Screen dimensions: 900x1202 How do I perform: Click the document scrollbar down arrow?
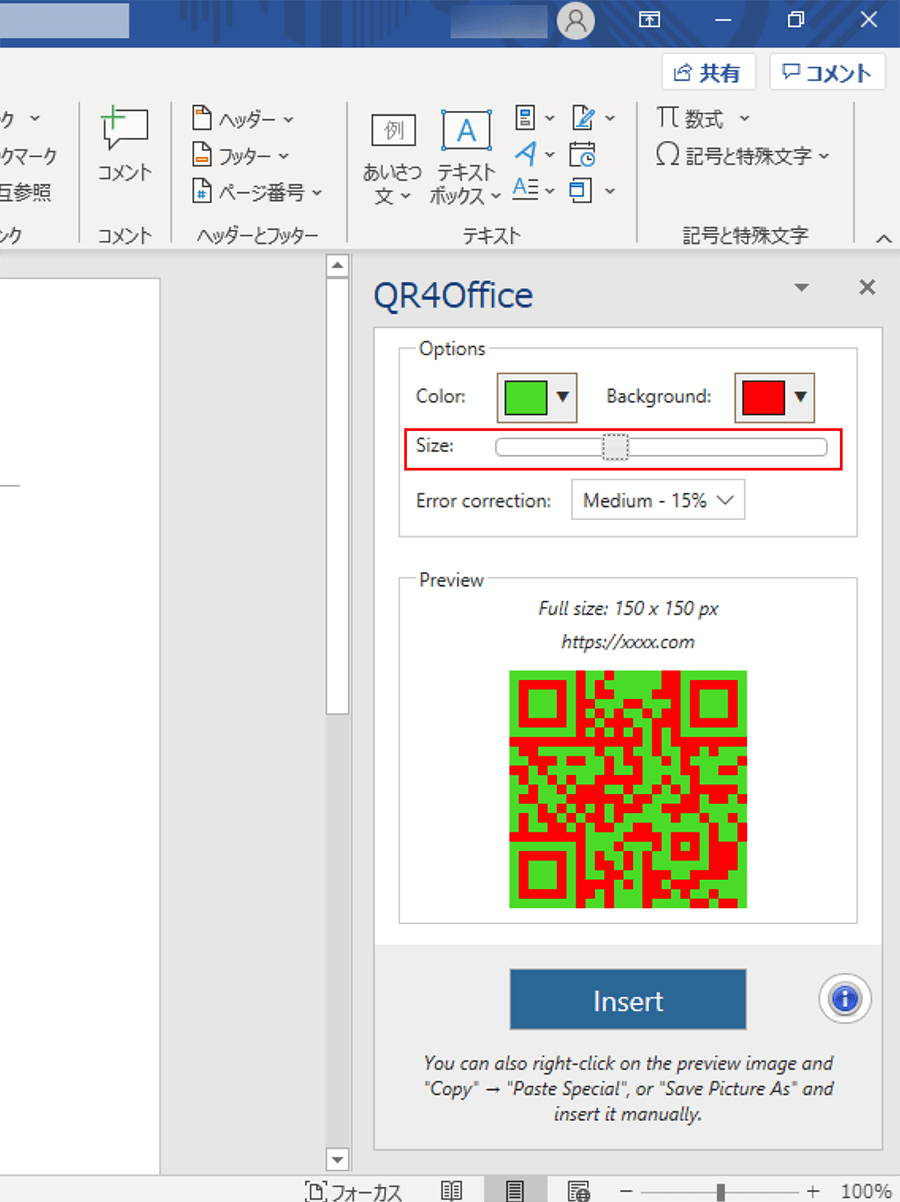tap(338, 1160)
